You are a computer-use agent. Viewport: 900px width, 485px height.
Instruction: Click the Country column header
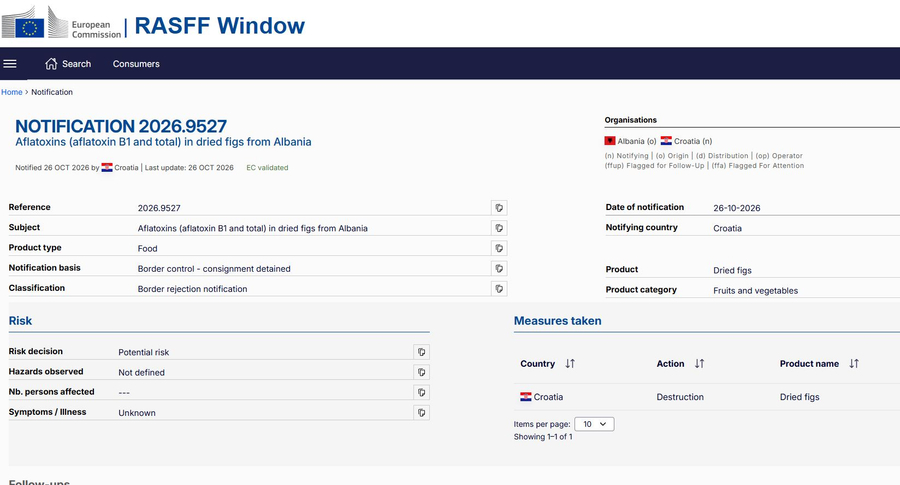coord(538,363)
